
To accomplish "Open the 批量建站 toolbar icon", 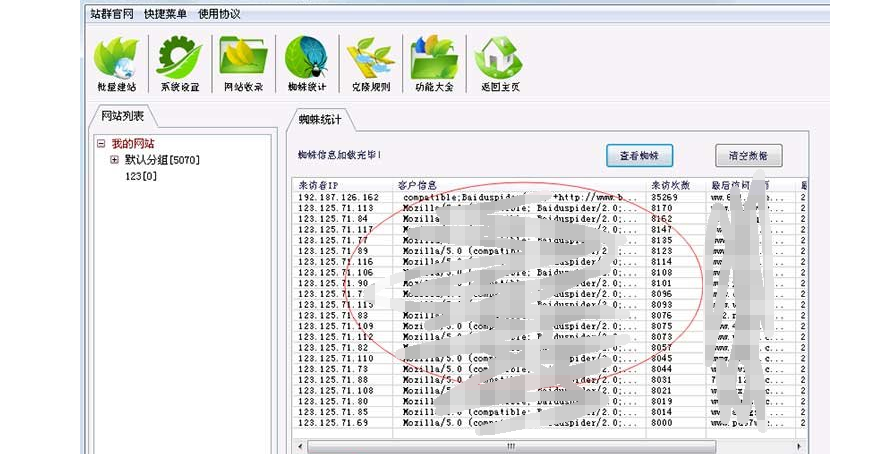I will [x=116, y=64].
